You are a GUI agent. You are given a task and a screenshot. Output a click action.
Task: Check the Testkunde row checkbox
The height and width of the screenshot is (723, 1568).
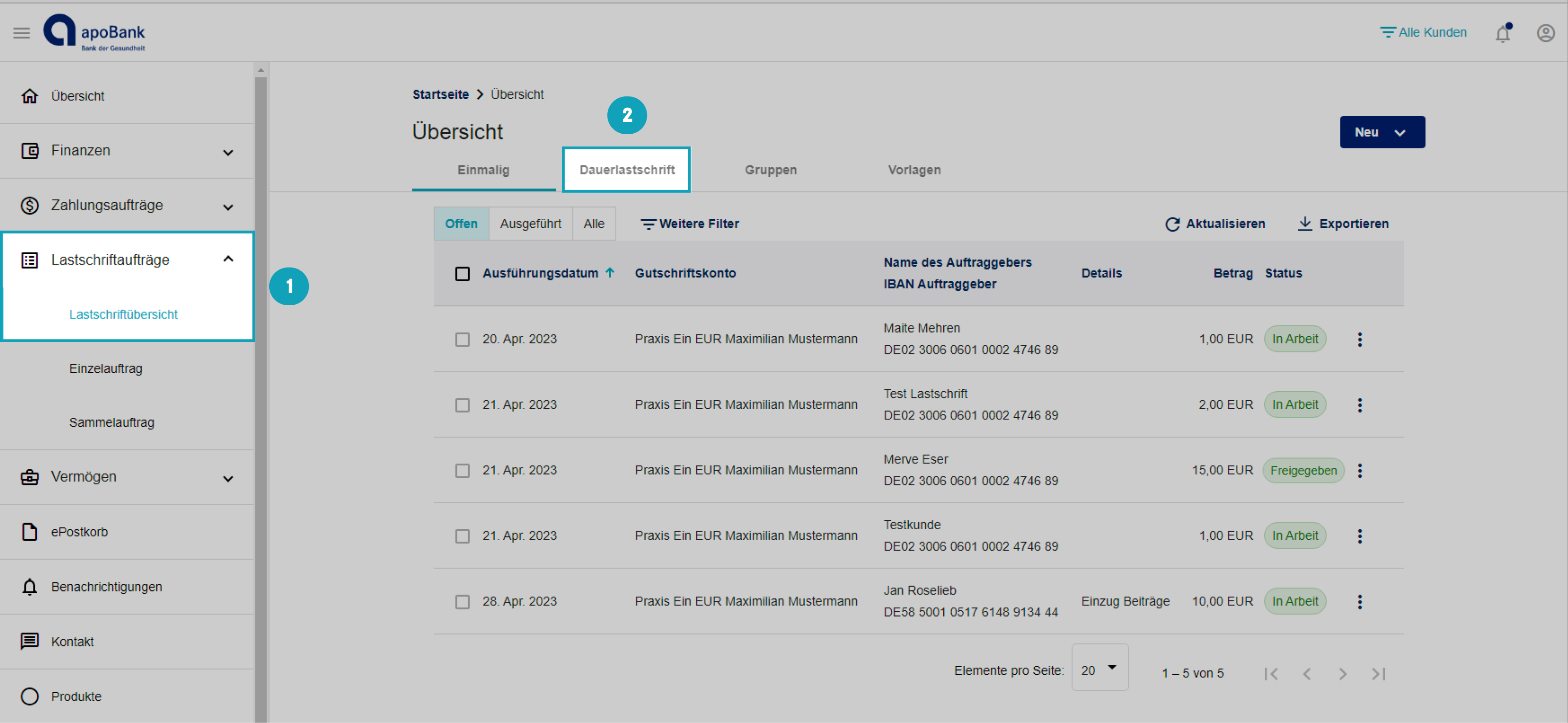463,536
